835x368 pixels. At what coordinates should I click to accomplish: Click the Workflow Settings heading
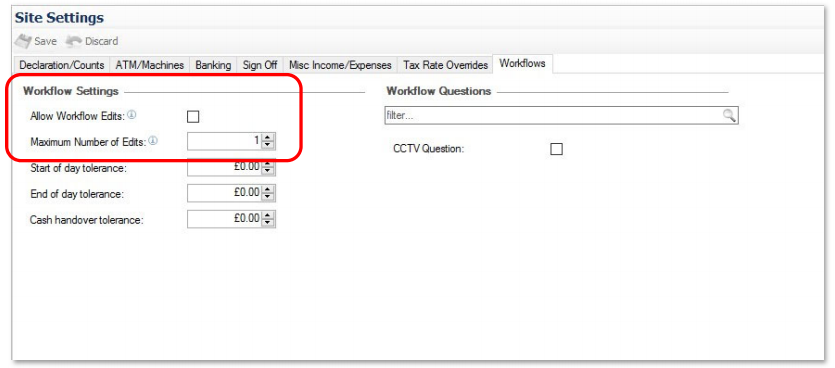tap(71, 91)
